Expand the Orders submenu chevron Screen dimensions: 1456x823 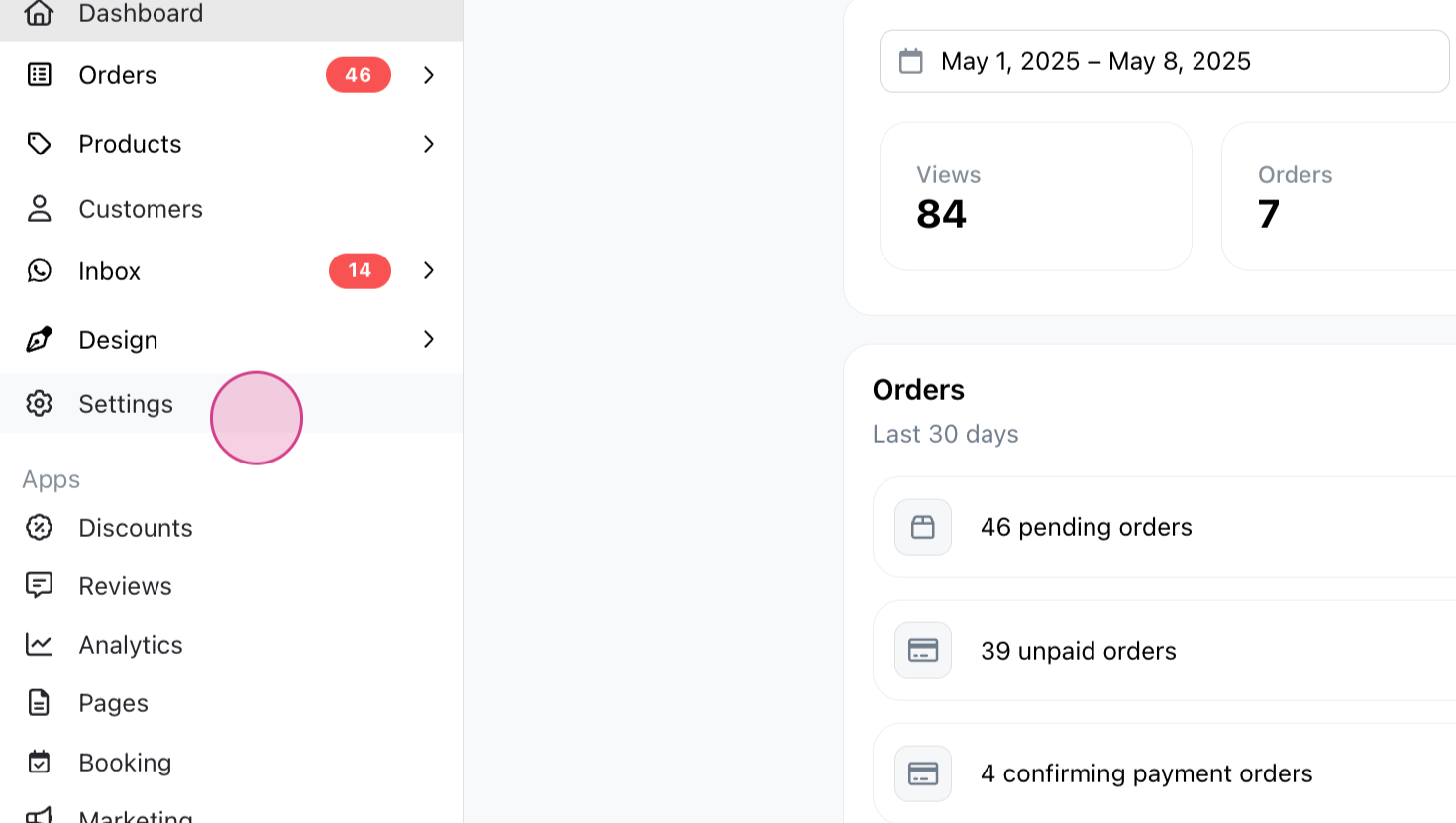coord(429,75)
